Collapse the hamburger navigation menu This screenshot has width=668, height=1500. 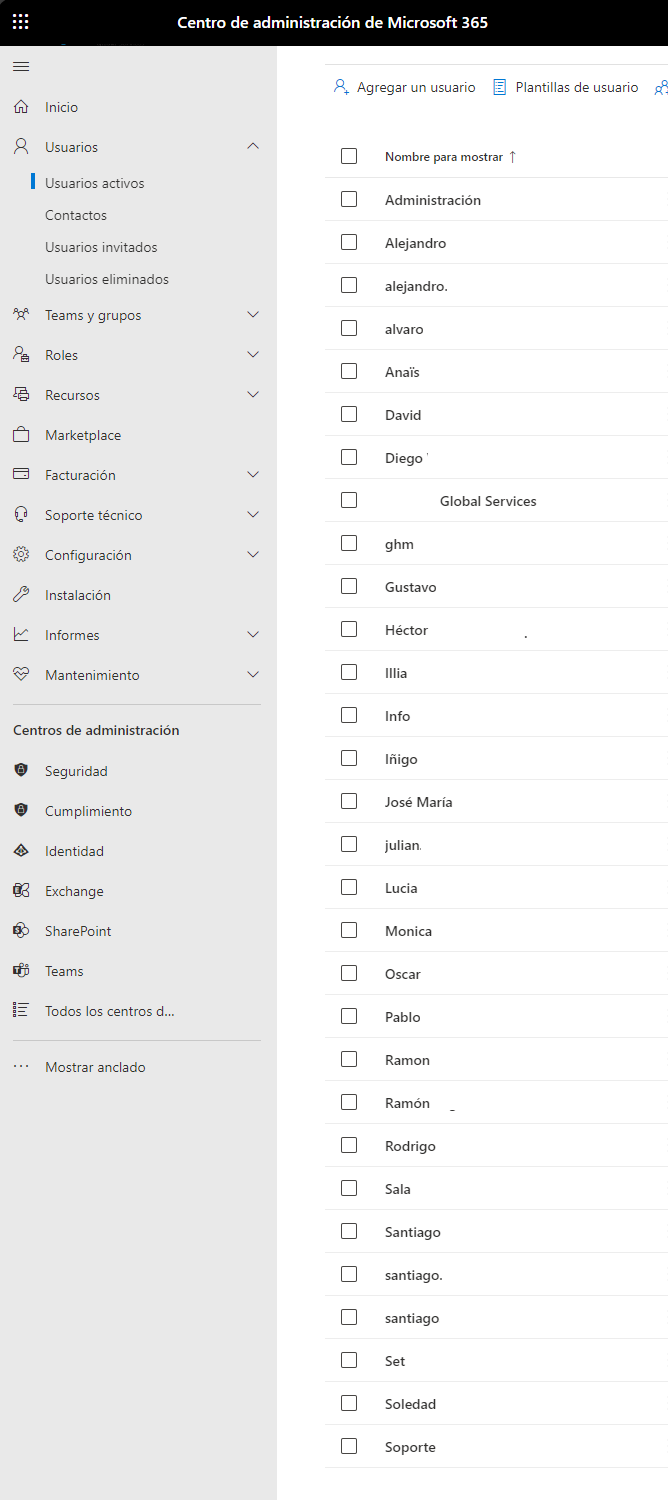pyautogui.click(x=21, y=67)
